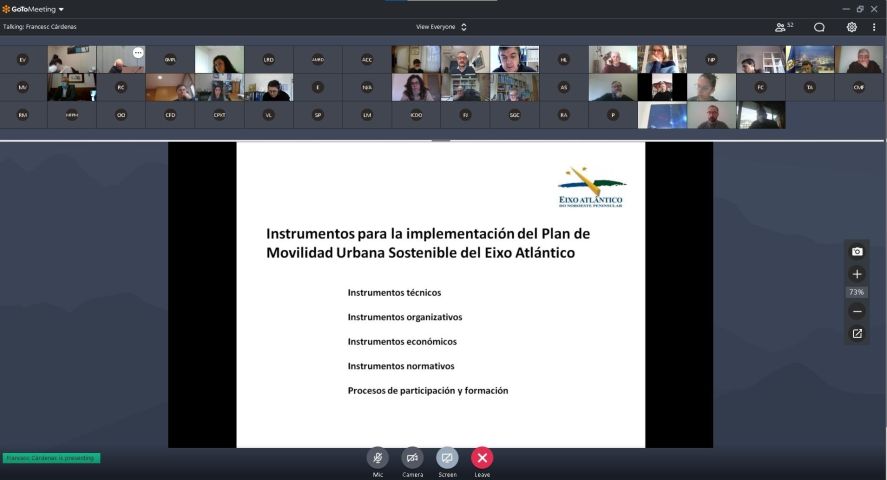The height and width of the screenshot is (480, 887).
Task: Zoom out of the presentation with minus
Action: click(857, 311)
